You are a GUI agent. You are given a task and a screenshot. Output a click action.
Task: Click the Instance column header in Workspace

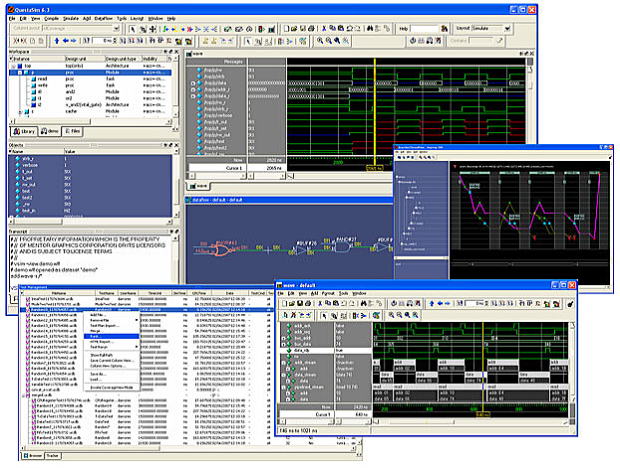pos(37,59)
